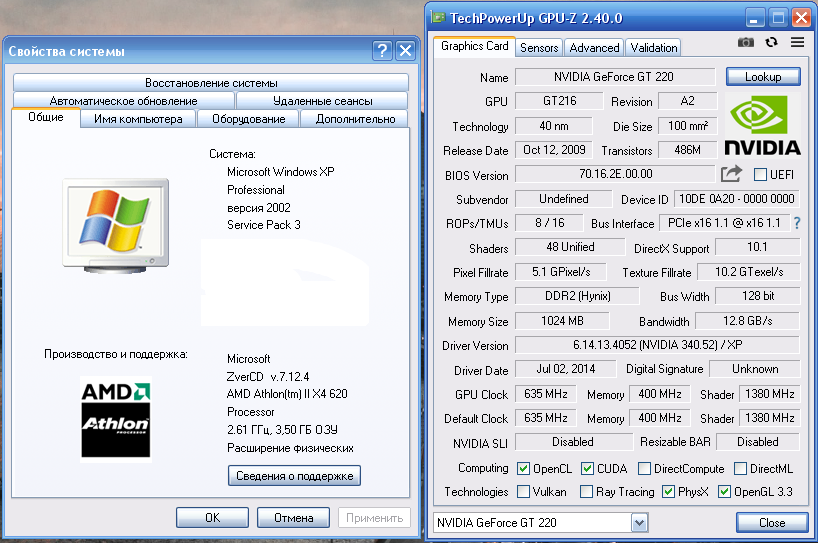Open the Автоматическое обновление tab

coord(124,101)
